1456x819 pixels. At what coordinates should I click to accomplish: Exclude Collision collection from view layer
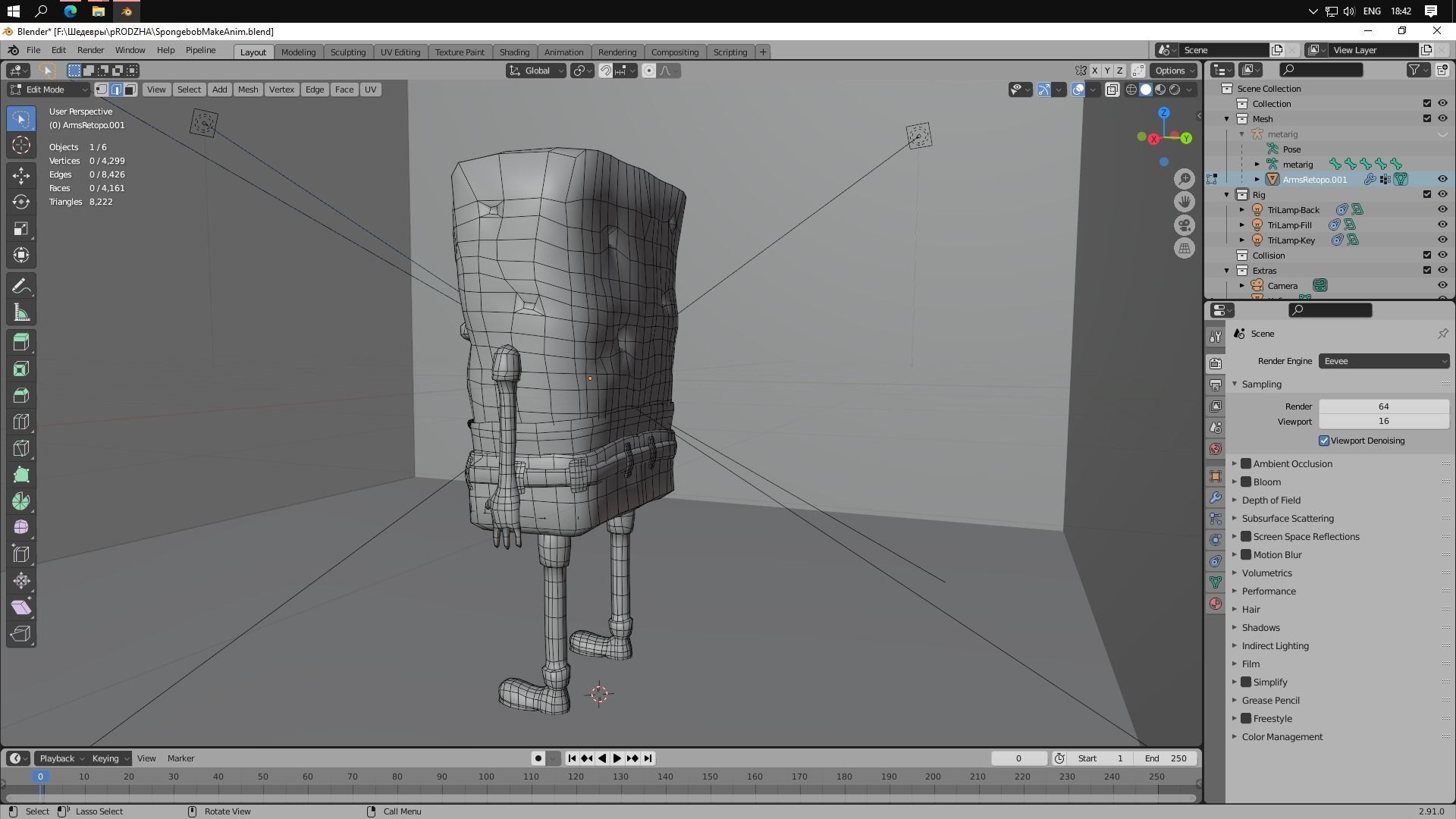1427,255
